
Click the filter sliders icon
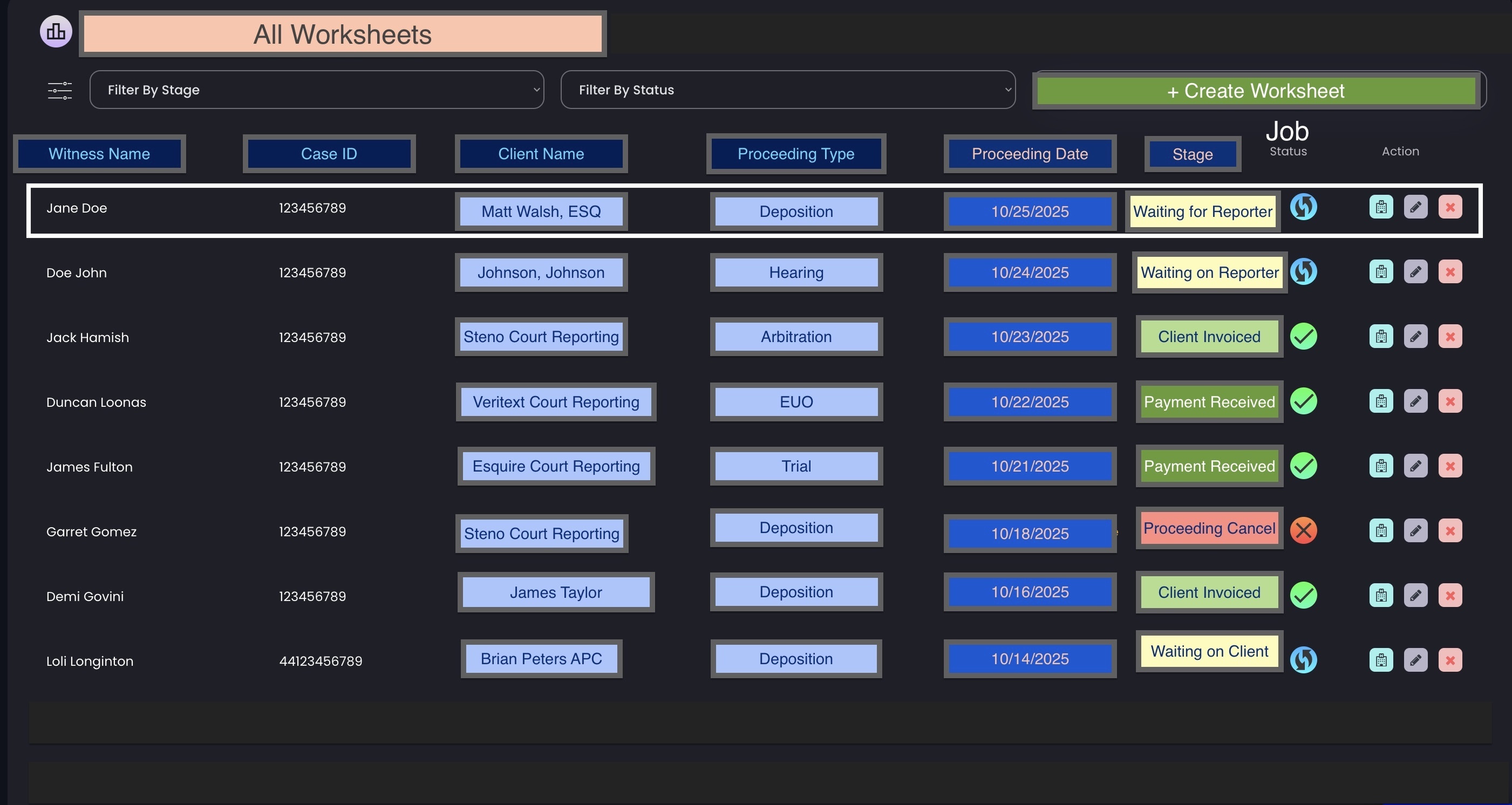60,90
